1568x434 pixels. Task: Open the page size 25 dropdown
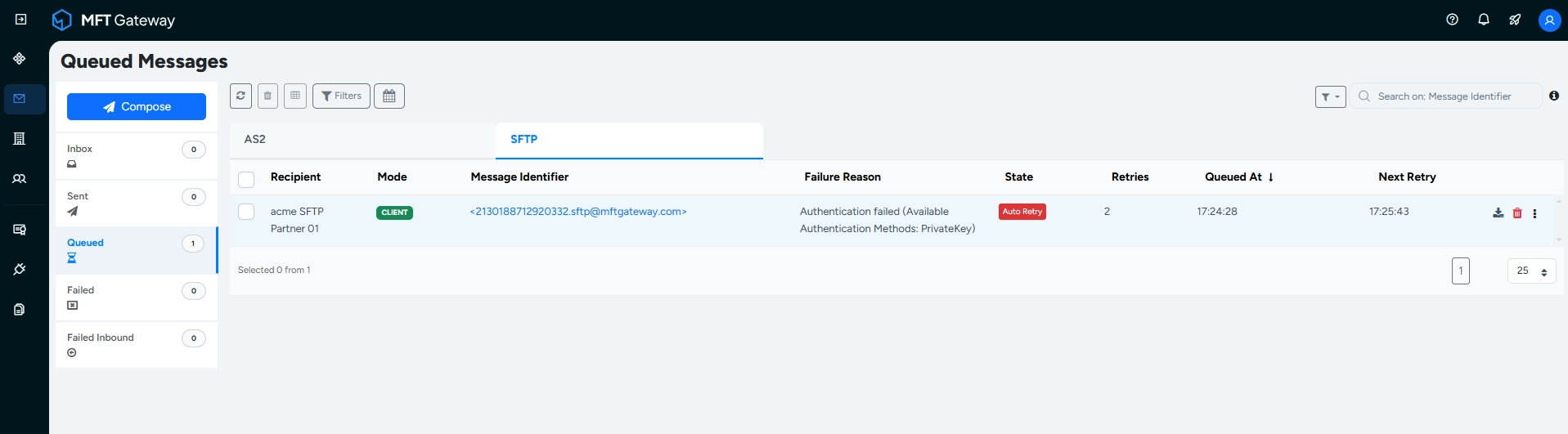pos(1531,271)
